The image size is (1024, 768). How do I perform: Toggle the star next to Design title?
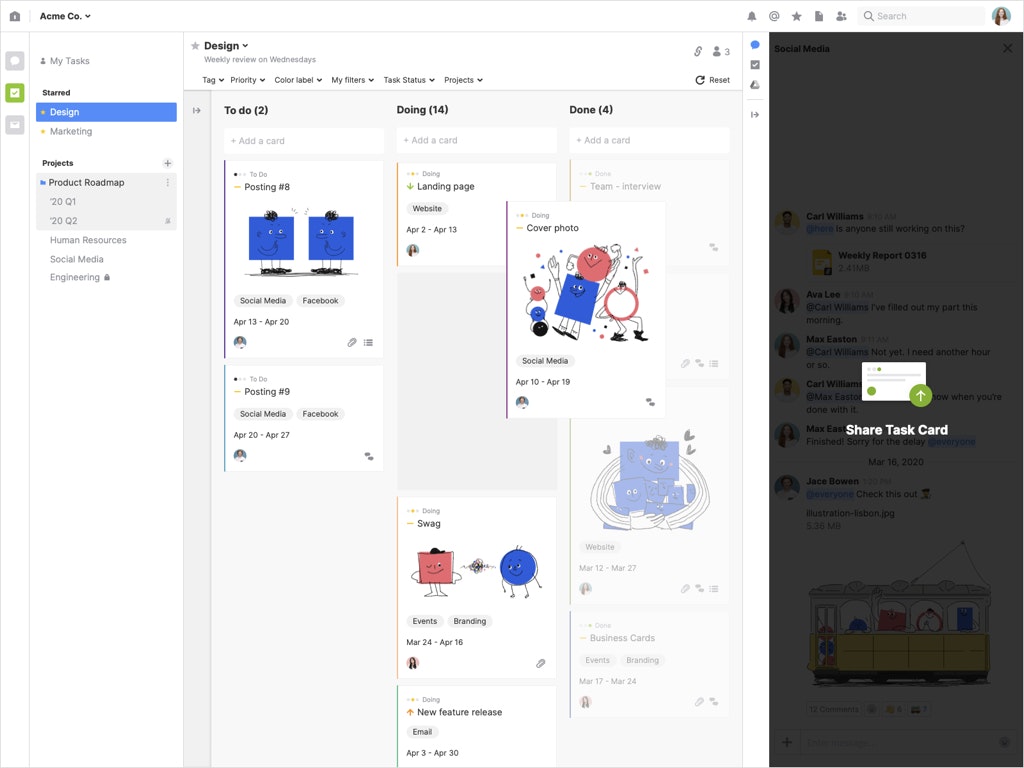(x=195, y=46)
